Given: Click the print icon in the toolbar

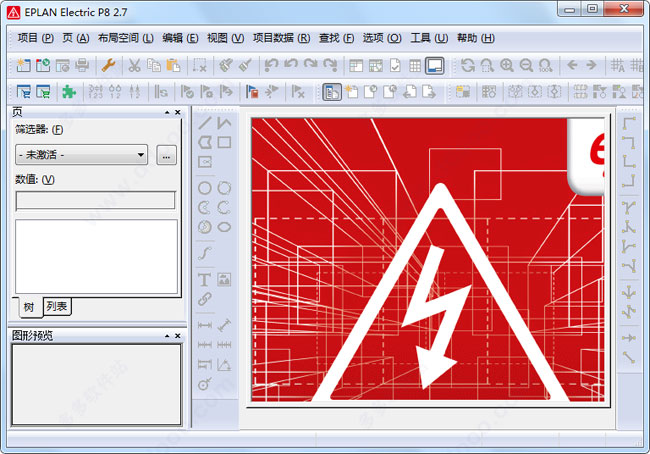Looking at the screenshot, I should pyautogui.click(x=82, y=66).
